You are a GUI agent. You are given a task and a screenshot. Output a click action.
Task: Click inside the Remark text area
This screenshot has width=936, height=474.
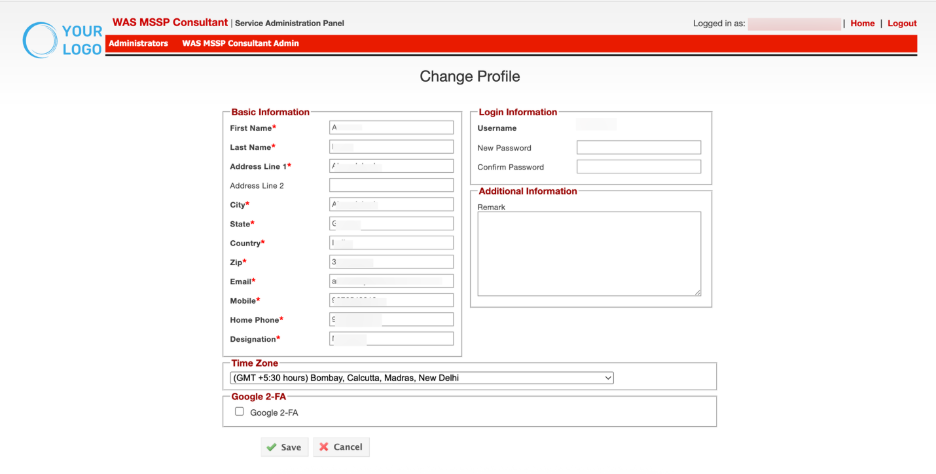point(589,253)
